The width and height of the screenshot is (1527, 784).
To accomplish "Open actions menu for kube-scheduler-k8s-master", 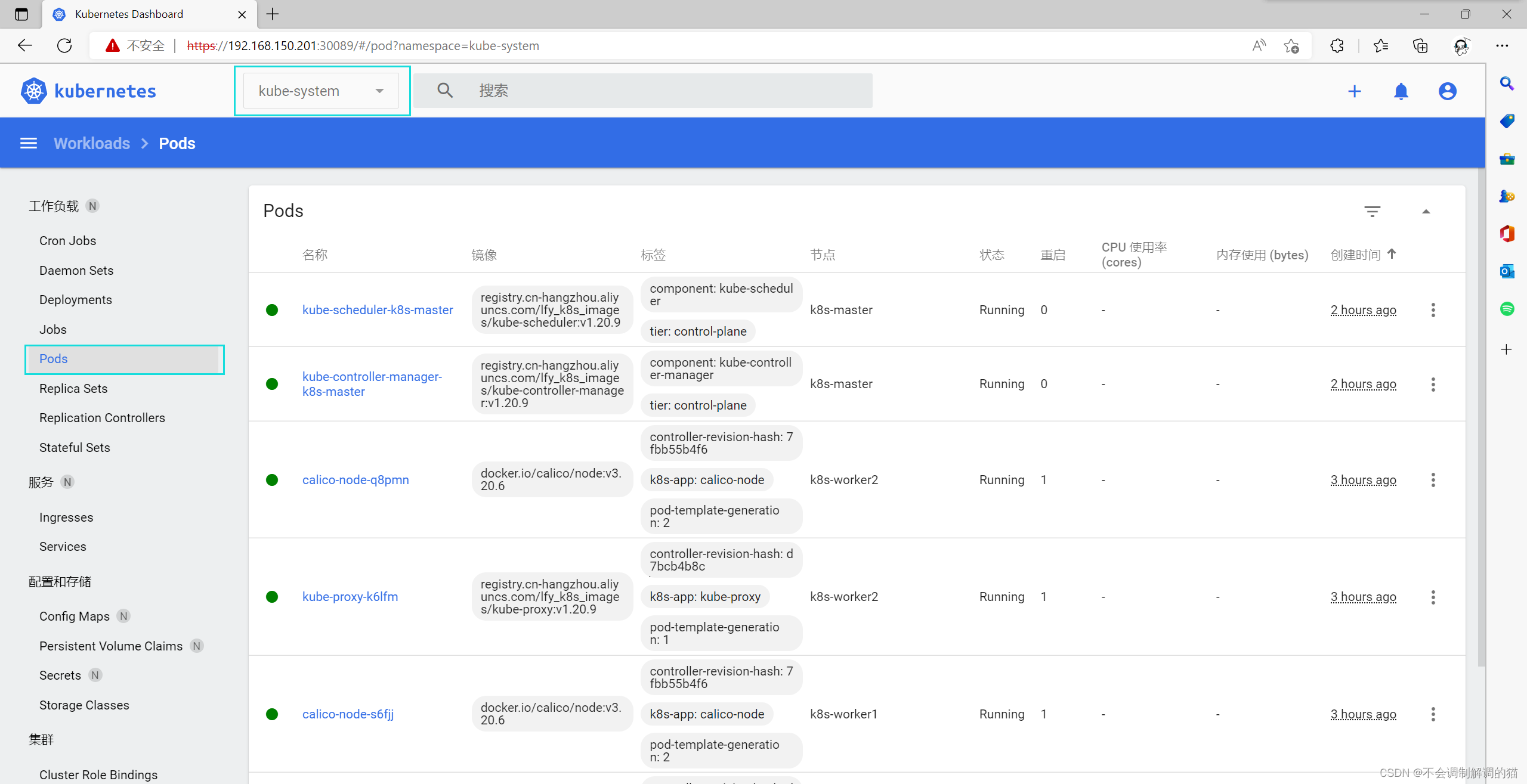I will pos(1433,310).
